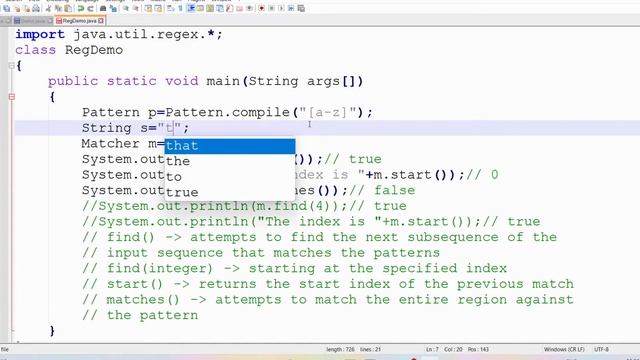The width and height of the screenshot is (640, 360).
Task: Open Folder as Workspace toolbar icon
Action: click(x=240, y=9)
